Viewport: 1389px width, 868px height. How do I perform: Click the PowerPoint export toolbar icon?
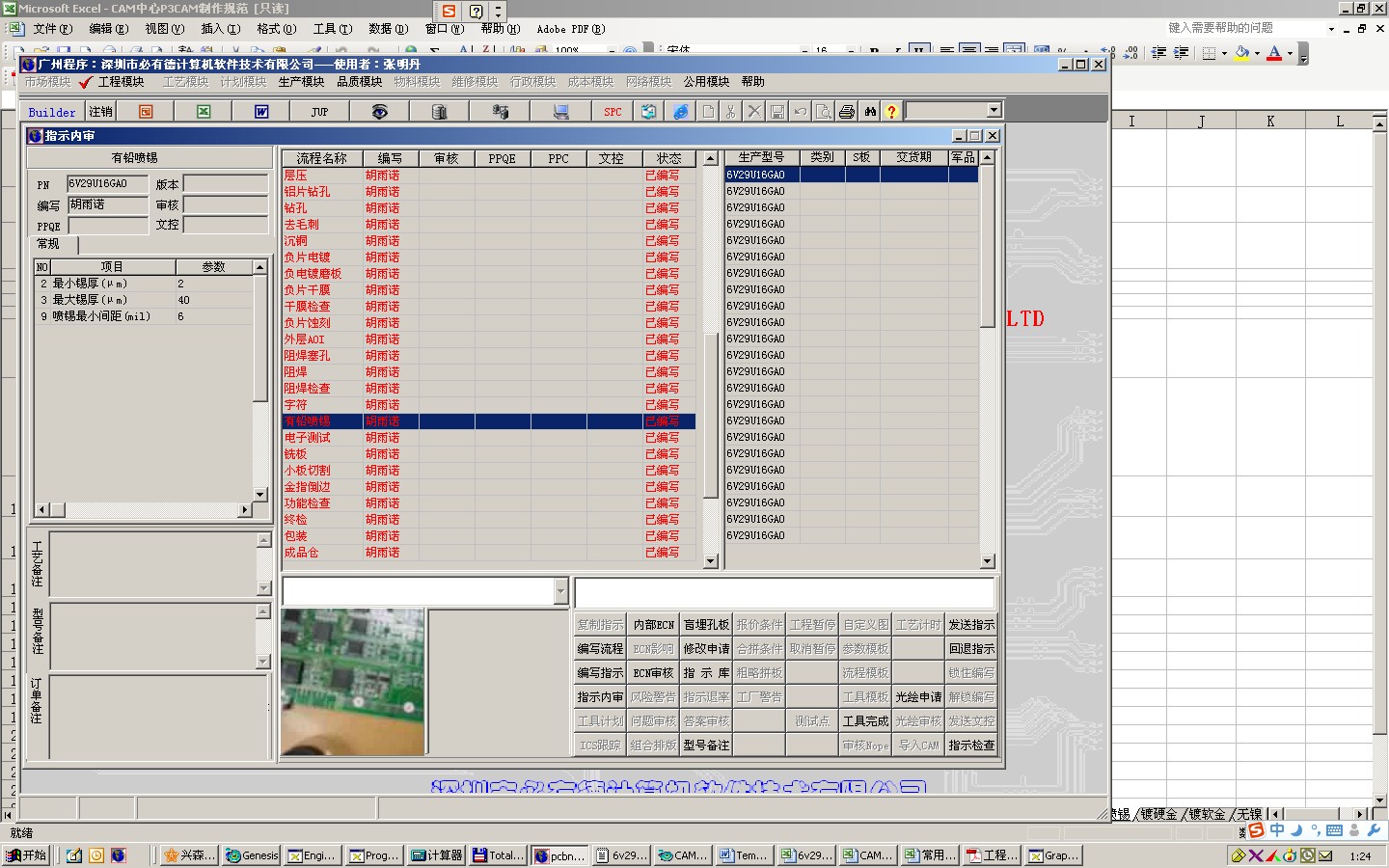[146, 112]
